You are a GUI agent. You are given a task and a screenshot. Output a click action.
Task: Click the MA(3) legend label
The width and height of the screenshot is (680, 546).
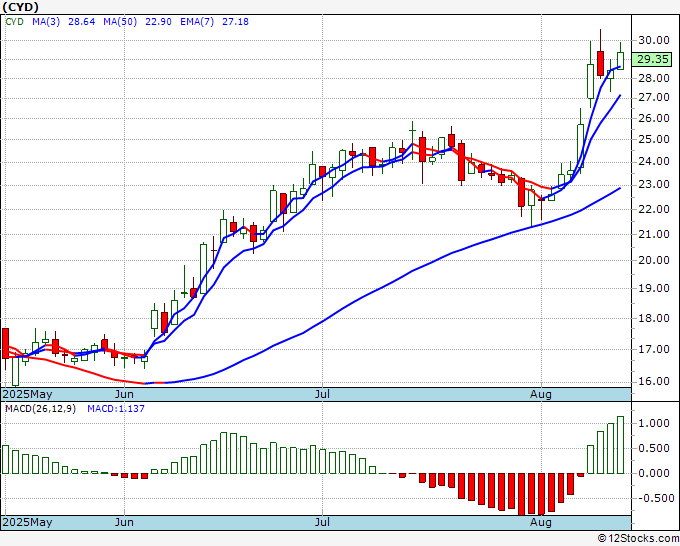tap(46, 22)
